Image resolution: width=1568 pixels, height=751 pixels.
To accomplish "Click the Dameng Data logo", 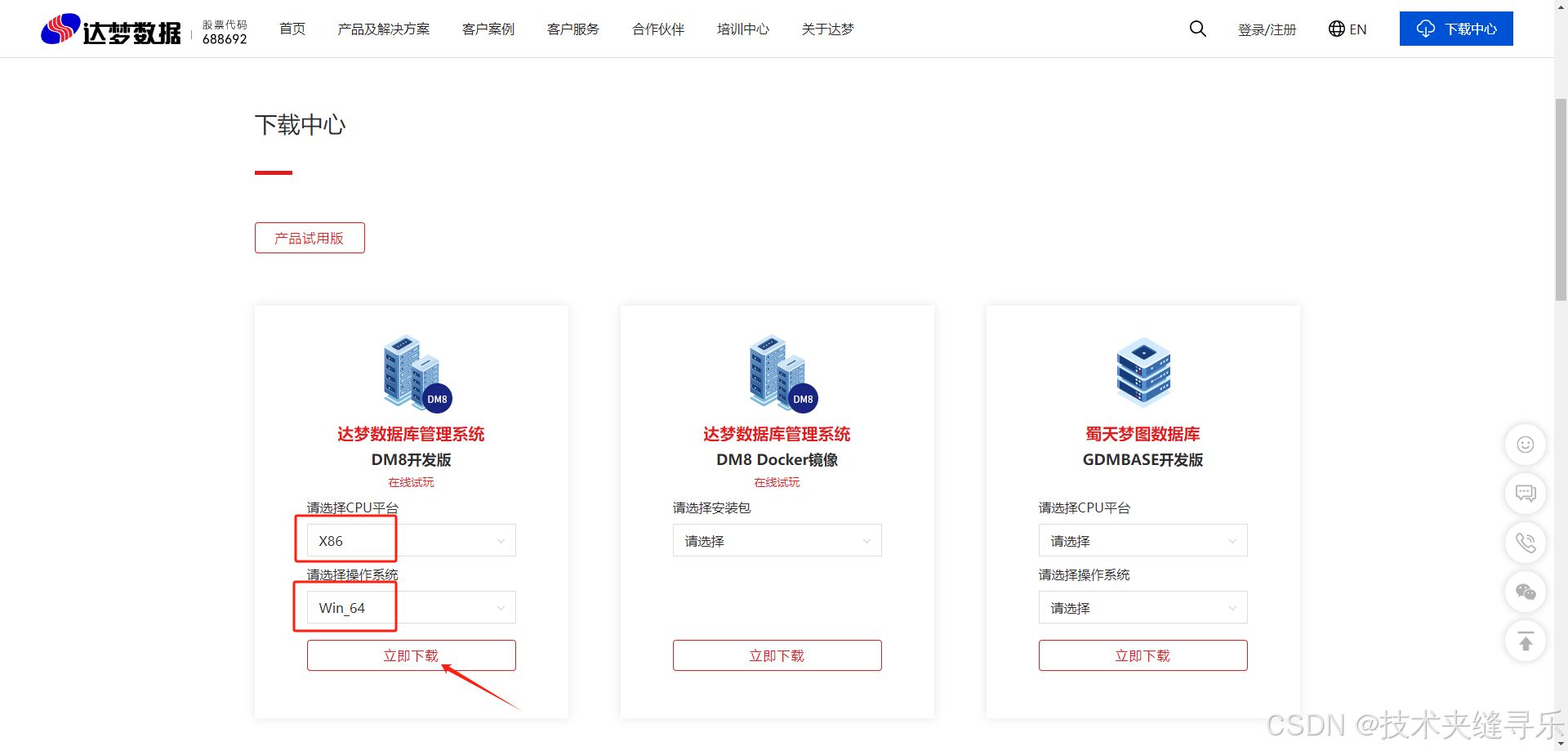I will (111, 29).
